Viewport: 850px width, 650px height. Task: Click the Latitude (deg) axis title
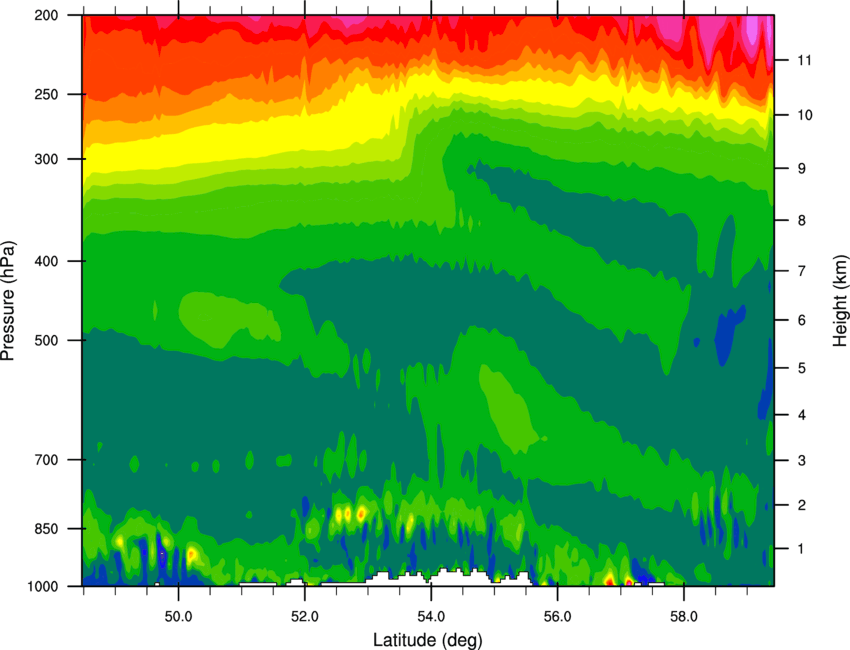[x=428, y=640]
